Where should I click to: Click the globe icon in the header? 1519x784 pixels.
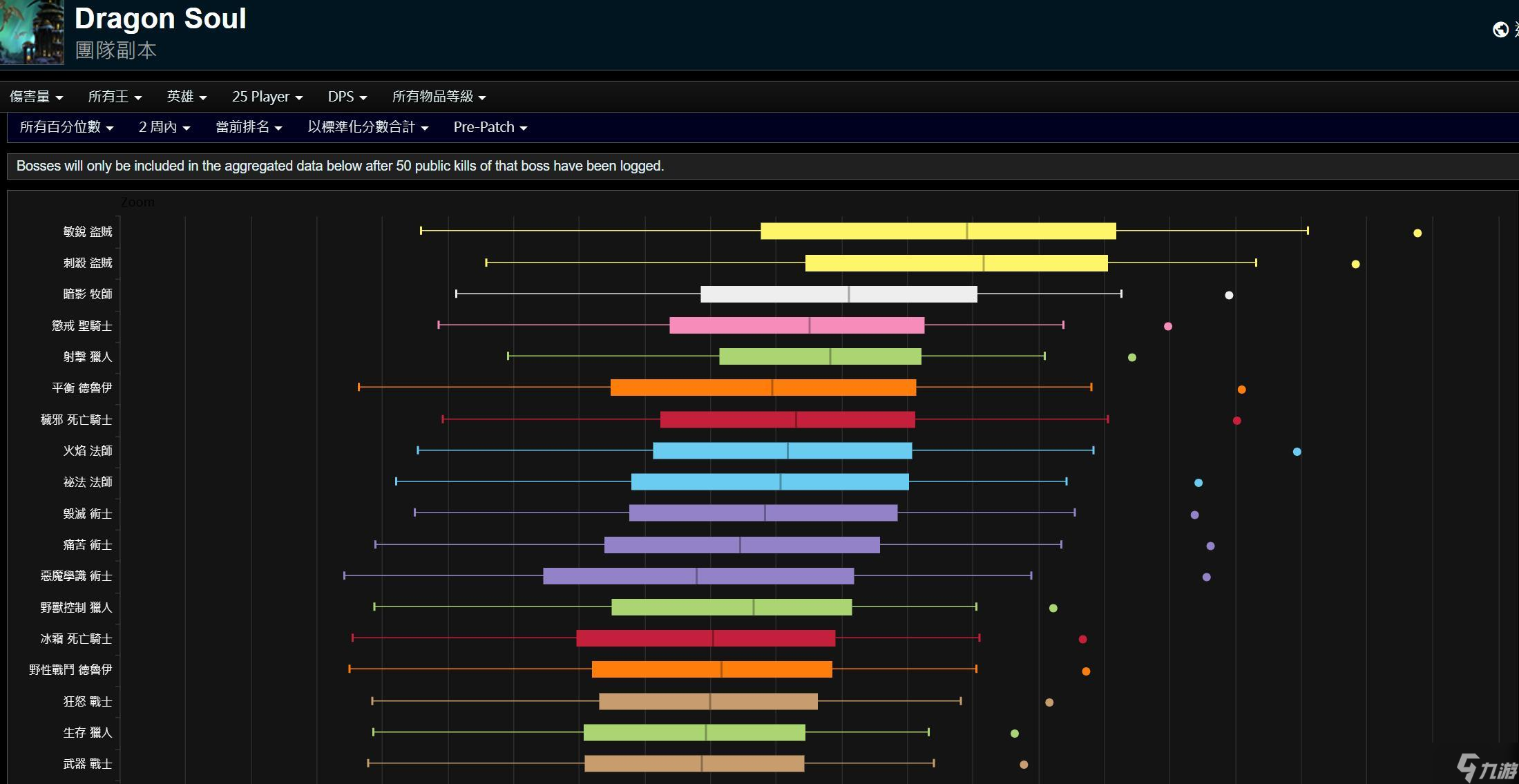pyautogui.click(x=1500, y=30)
